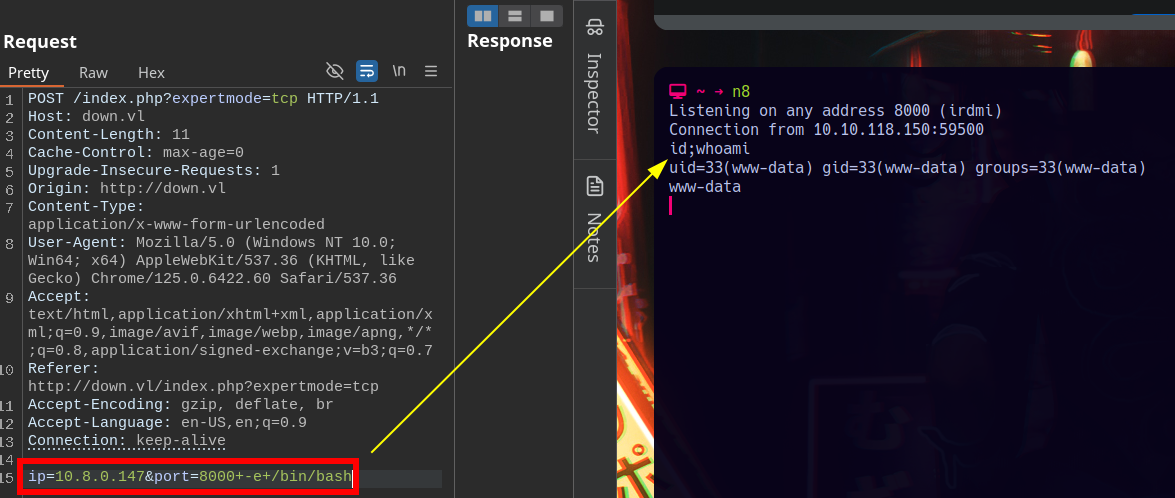Click the terminal cursor line
The height and width of the screenshot is (498, 1175).
tap(671, 206)
